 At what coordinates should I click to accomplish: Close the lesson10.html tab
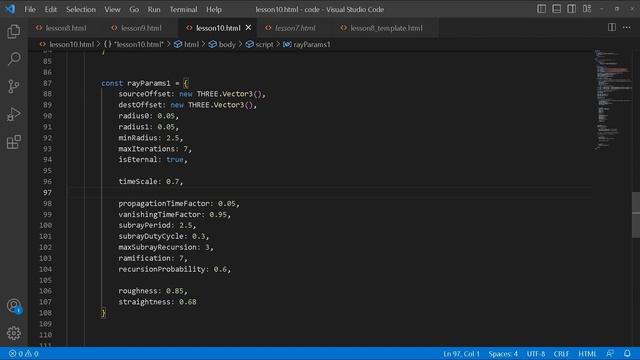tap(248, 28)
